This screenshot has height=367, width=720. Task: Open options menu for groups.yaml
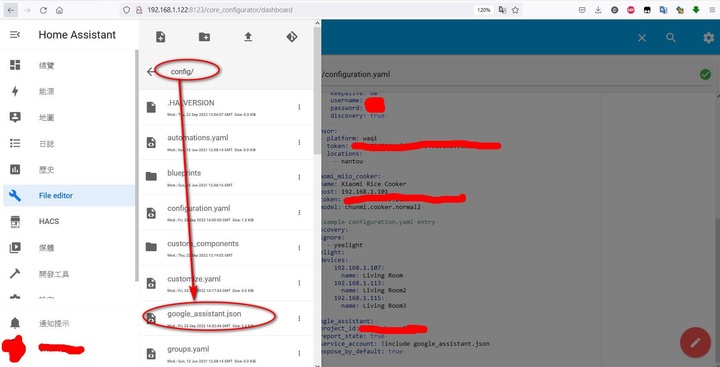tap(299, 353)
